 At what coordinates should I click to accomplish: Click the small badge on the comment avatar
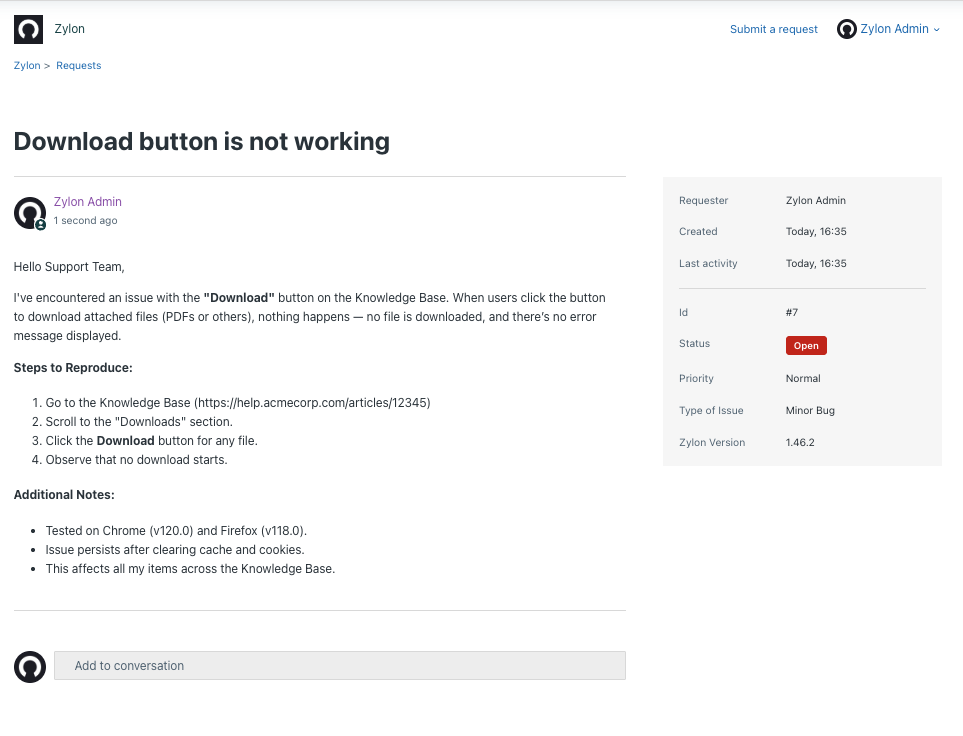(39, 225)
